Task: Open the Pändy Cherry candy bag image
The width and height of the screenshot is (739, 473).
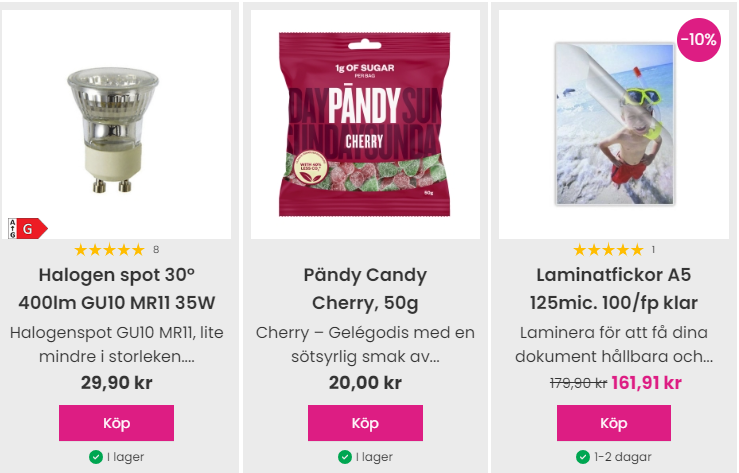Action: pyautogui.click(x=365, y=124)
